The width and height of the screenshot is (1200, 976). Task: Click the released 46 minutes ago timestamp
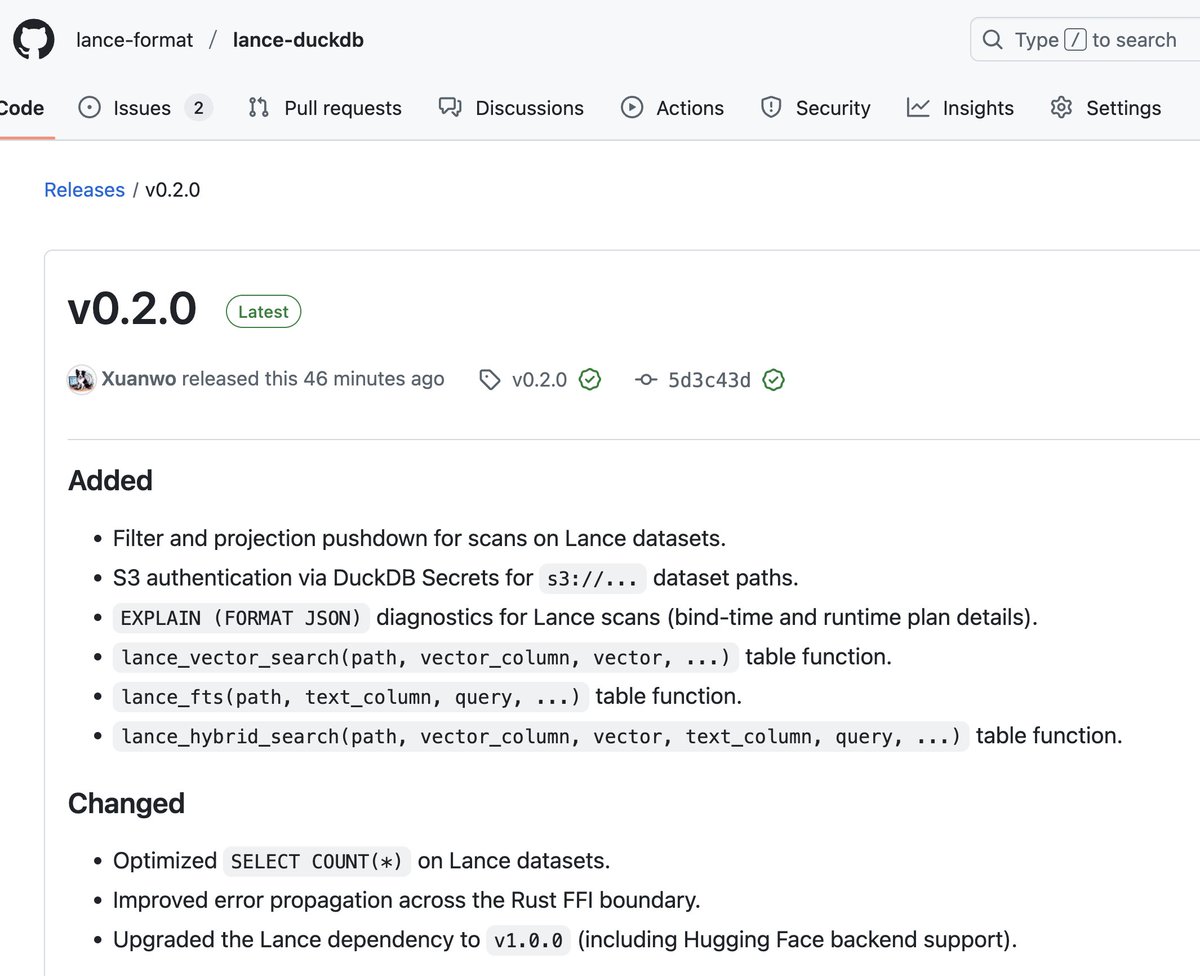tap(374, 379)
